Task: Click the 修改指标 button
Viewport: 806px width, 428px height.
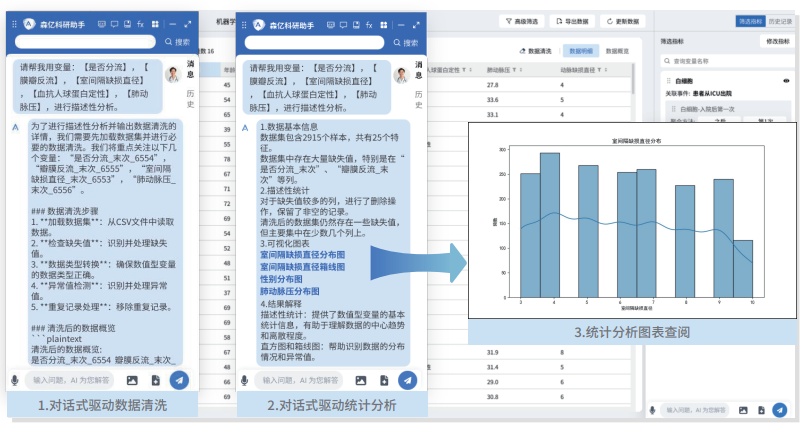Action: click(777, 41)
